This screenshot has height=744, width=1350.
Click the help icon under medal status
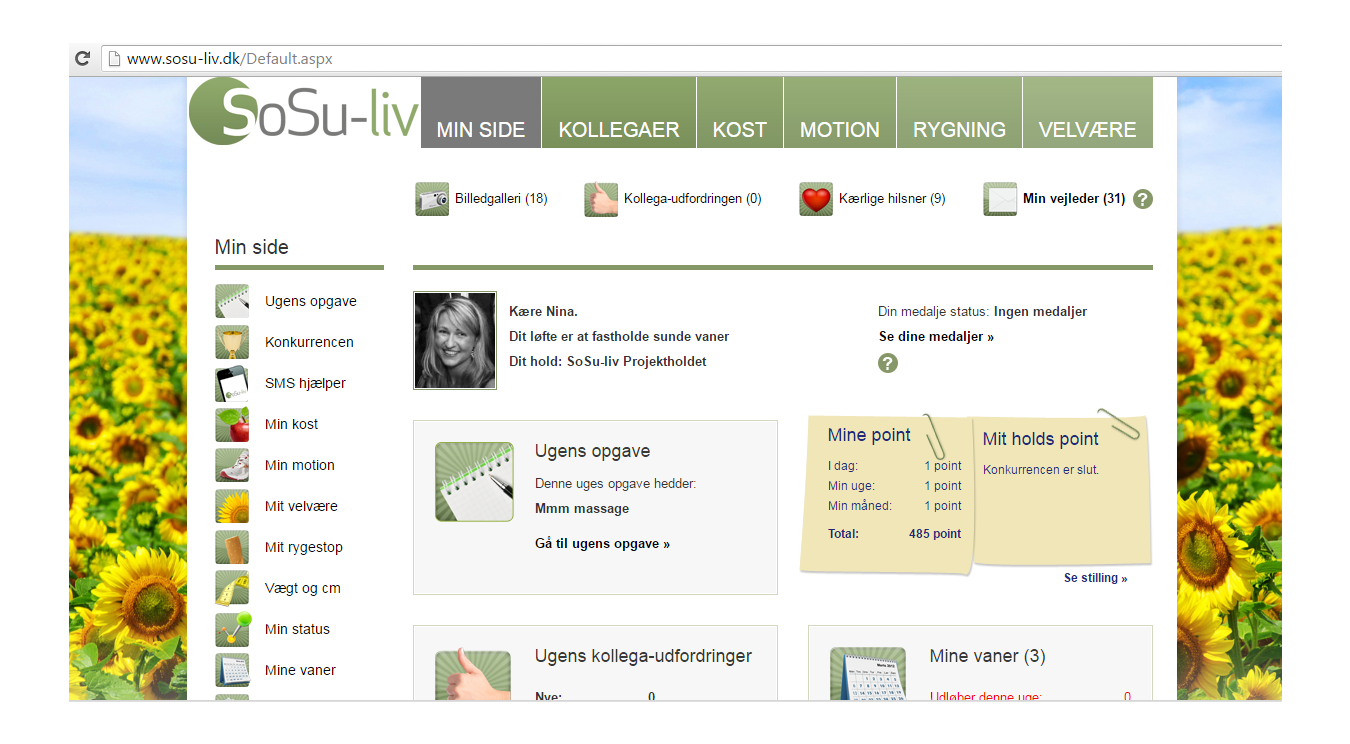pyautogui.click(x=887, y=363)
